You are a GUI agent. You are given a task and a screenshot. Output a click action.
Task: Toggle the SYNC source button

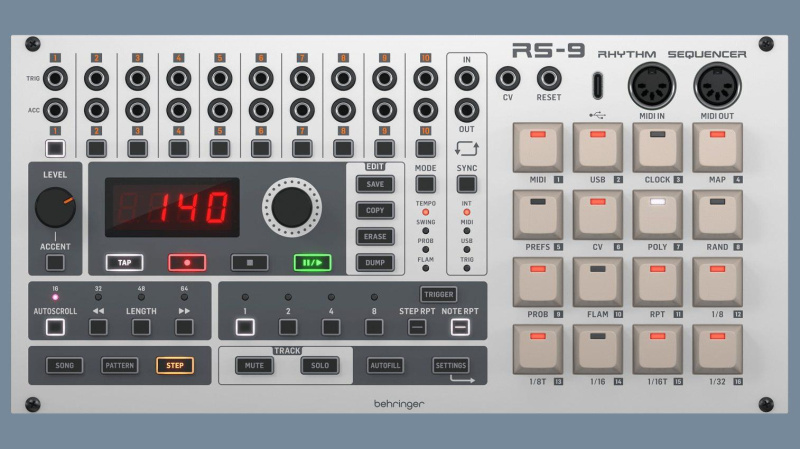tap(466, 184)
